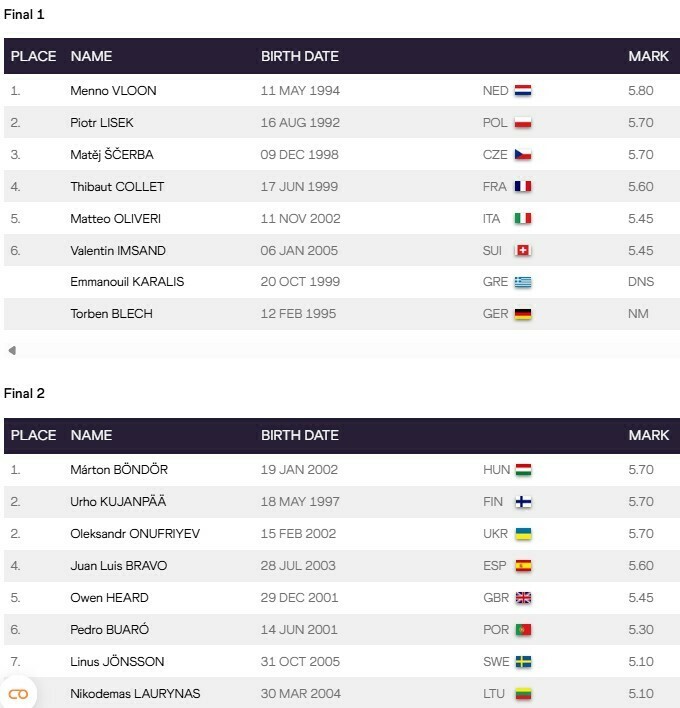Click the Switzerland flag next to SUI
680x708 pixels.
pos(522,250)
